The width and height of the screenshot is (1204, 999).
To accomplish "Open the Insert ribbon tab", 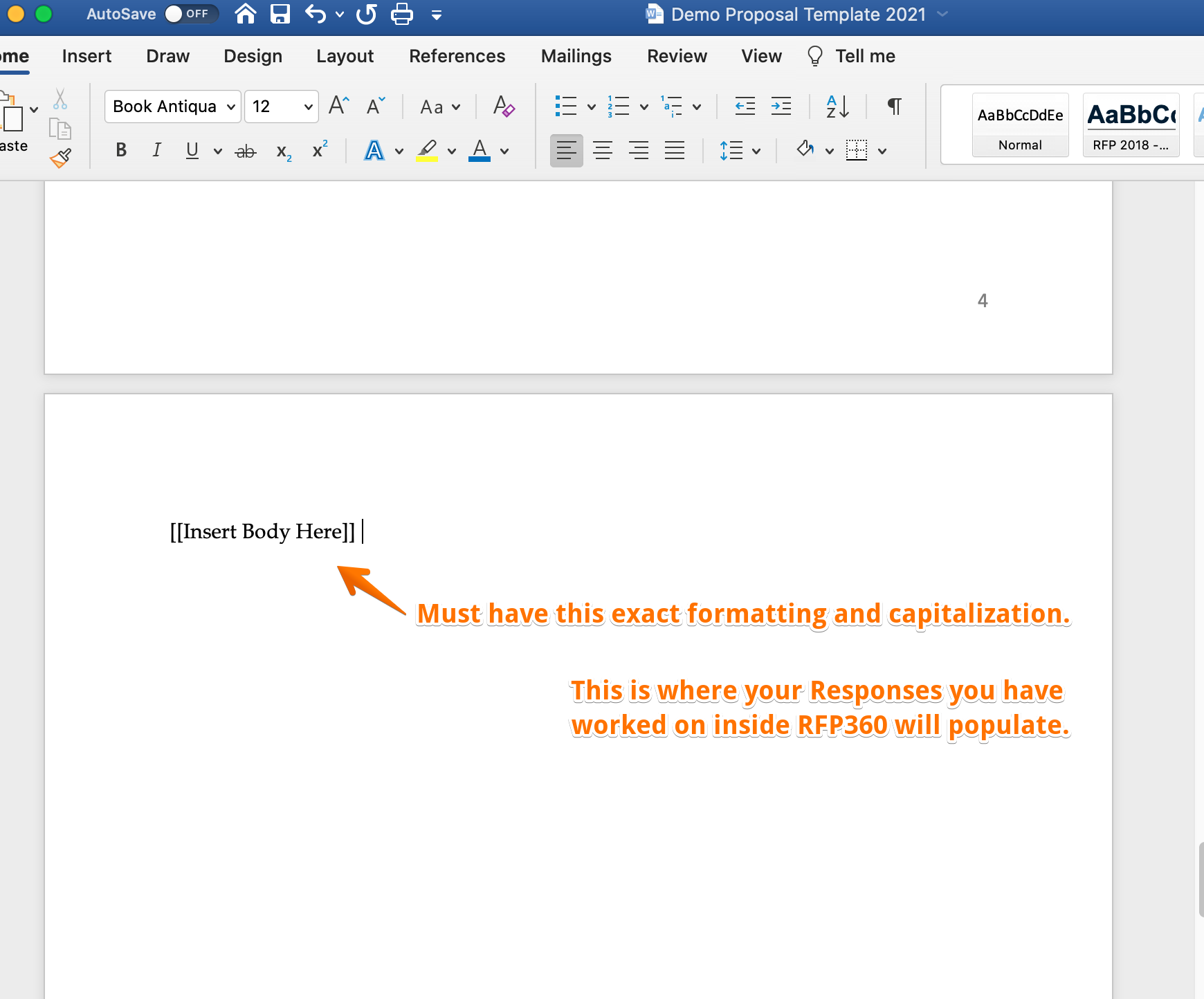I will pyautogui.click(x=86, y=56).
